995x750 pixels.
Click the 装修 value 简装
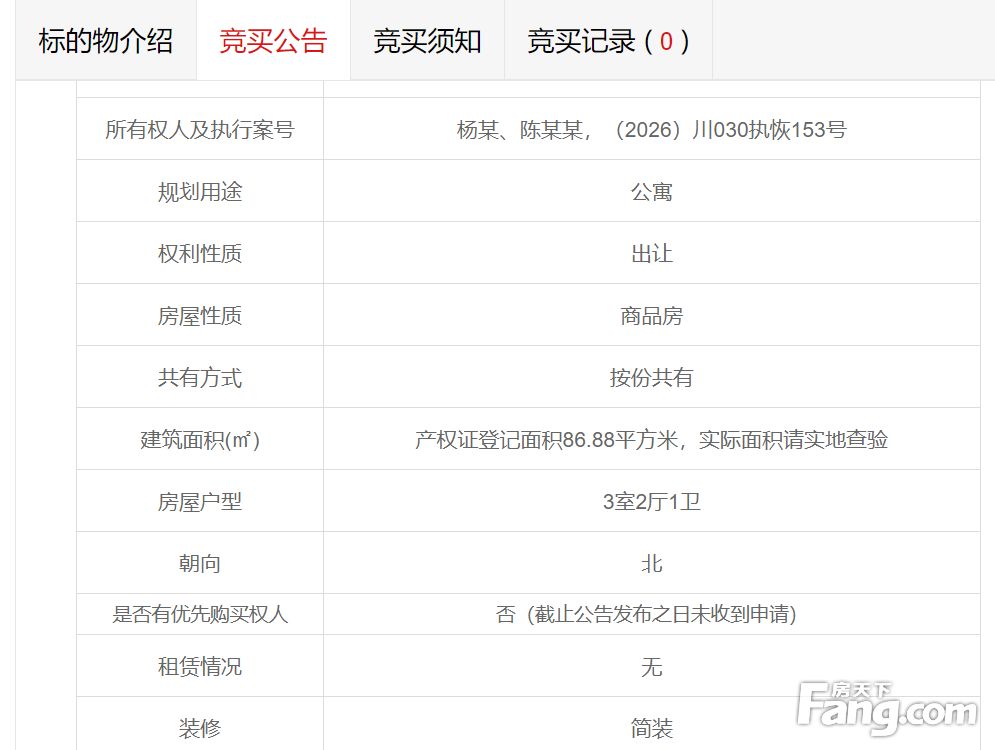[652, 728]
